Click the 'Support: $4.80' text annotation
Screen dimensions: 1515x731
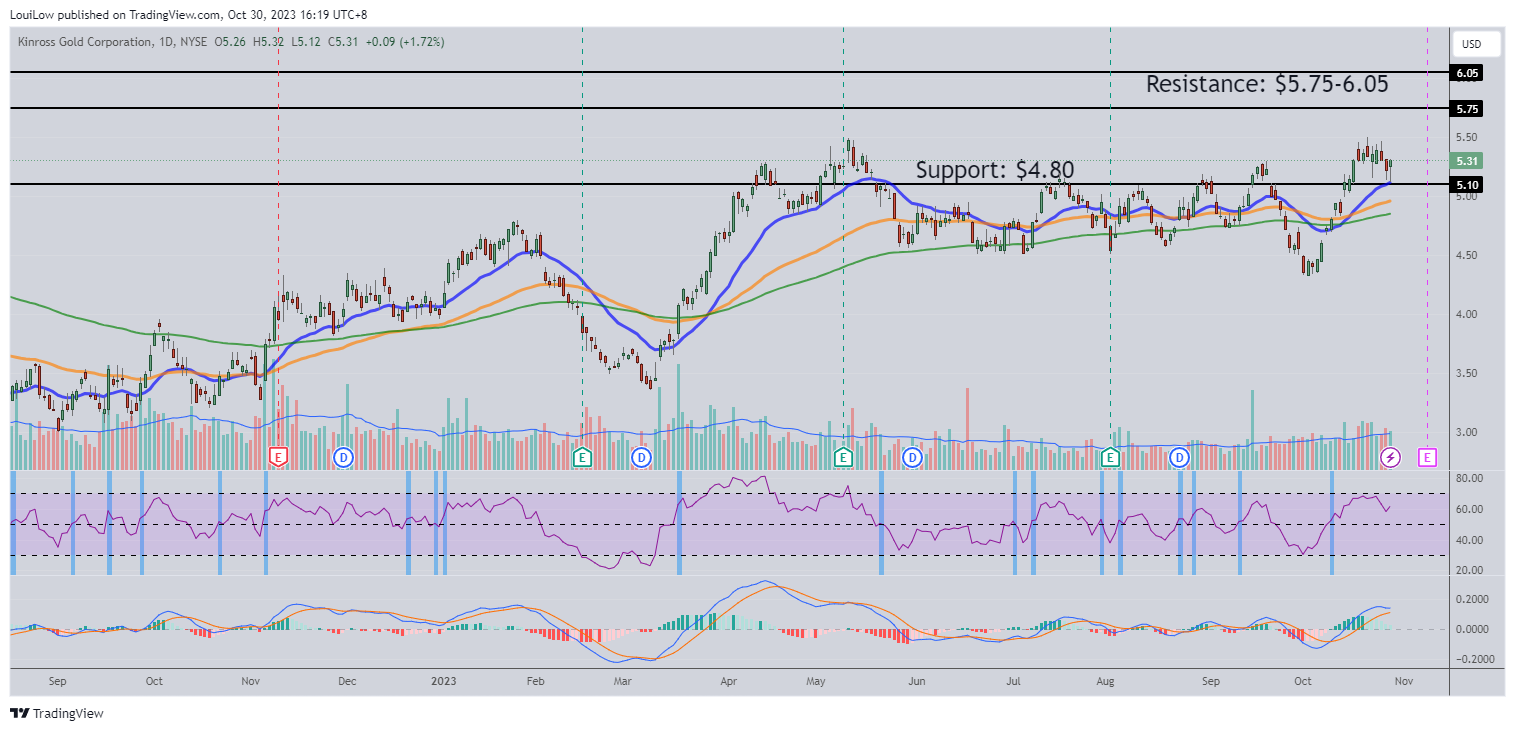click(x=995, y=170)
